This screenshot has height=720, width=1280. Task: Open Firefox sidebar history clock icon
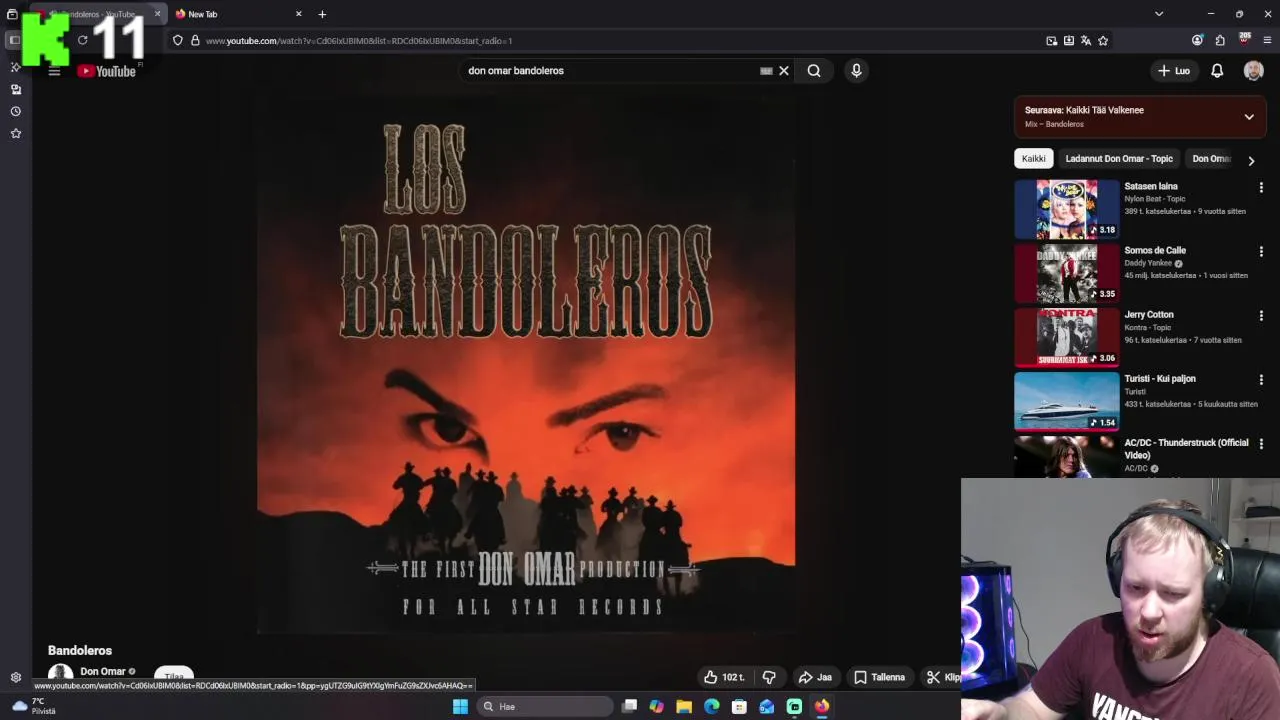[15, 111]
